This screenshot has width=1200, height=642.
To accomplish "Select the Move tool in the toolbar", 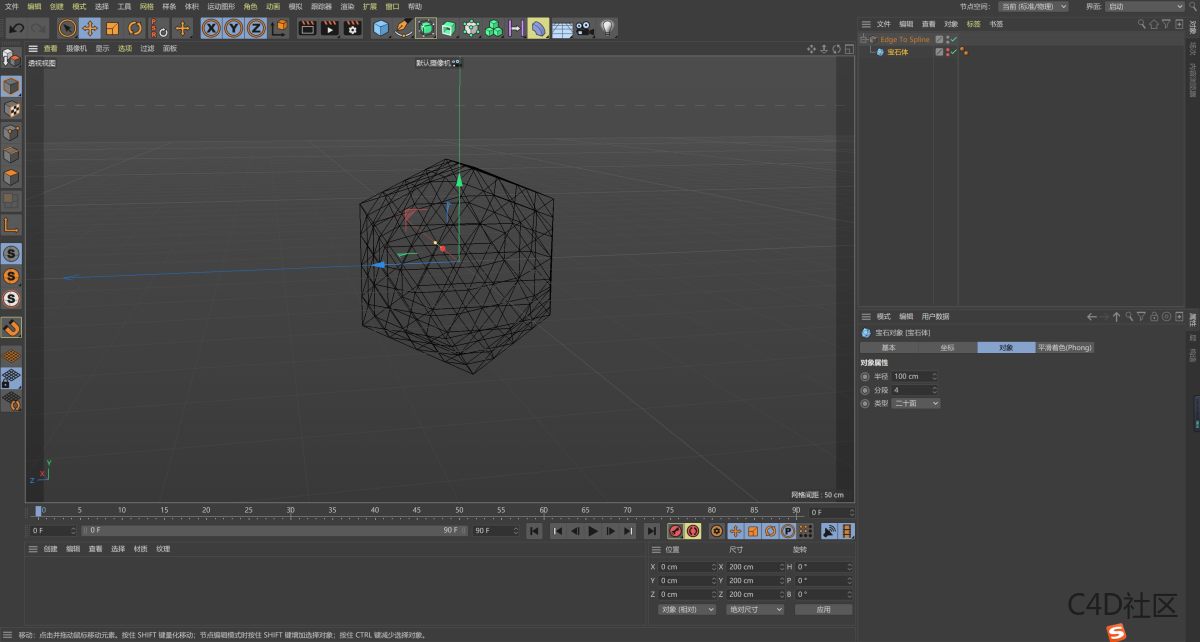I will 88,28.
